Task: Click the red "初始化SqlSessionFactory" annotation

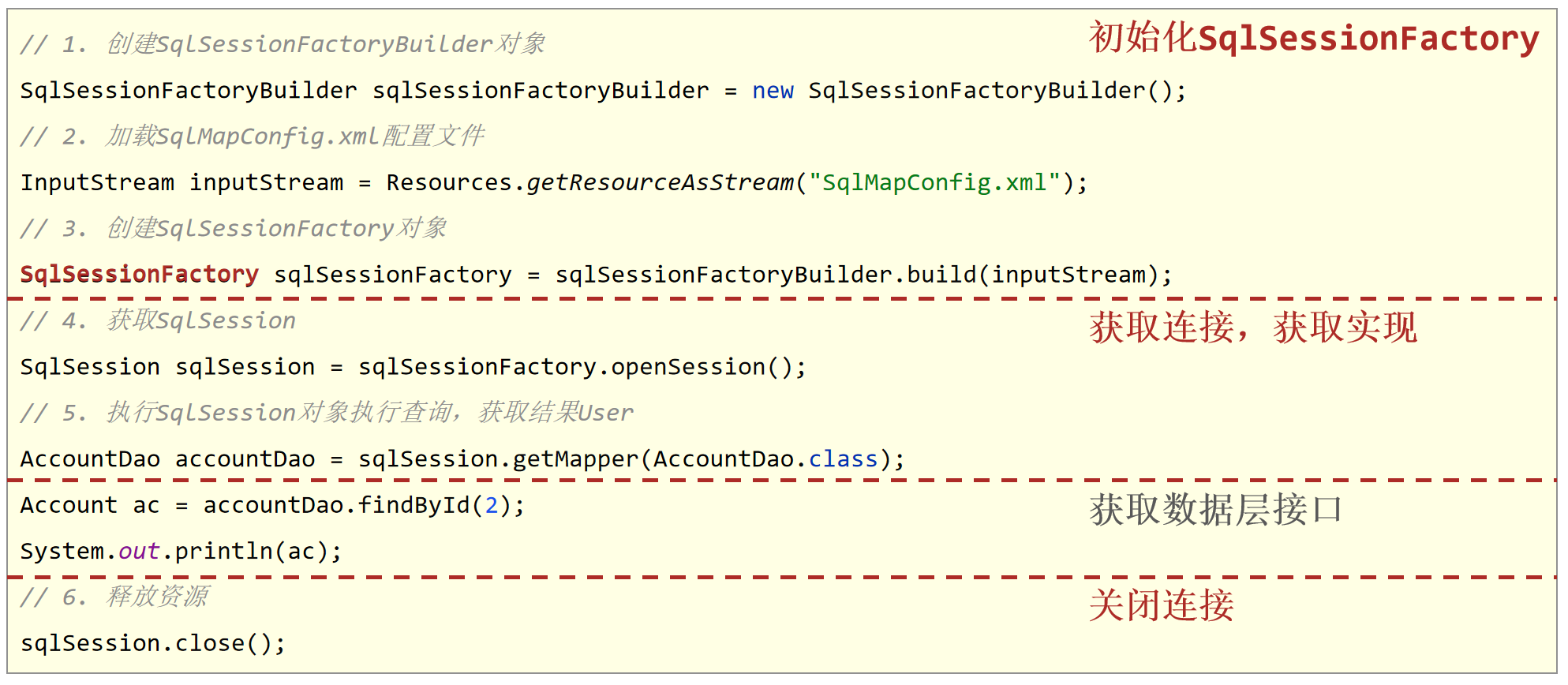Action: 1313,38
